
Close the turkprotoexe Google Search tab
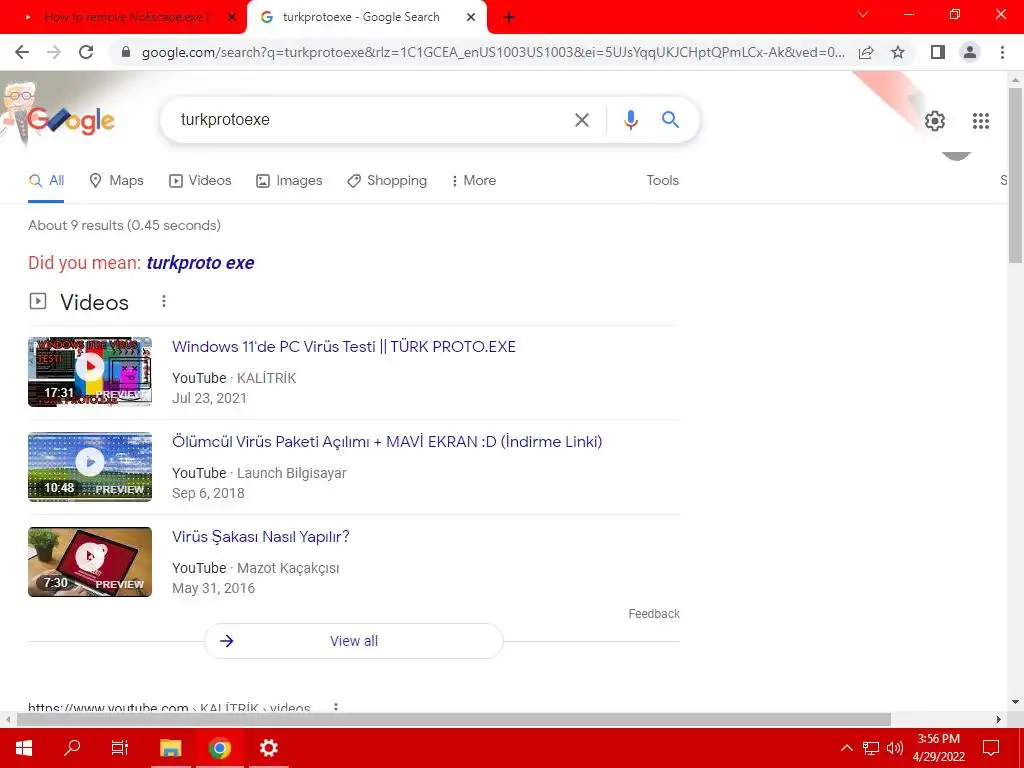471,18
